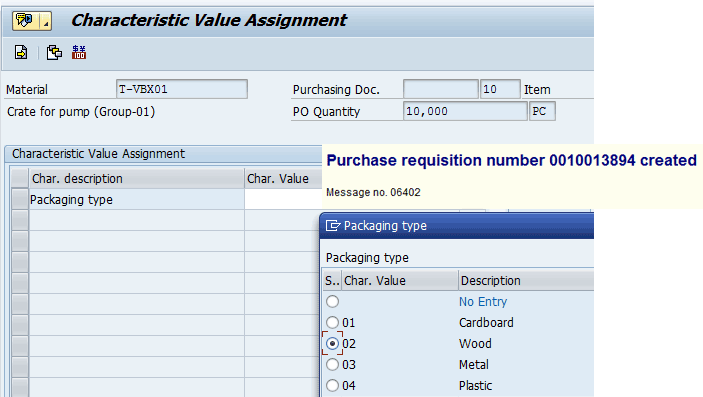Click the select-all corner table button
703x397 pixels.
coord(20,179)
